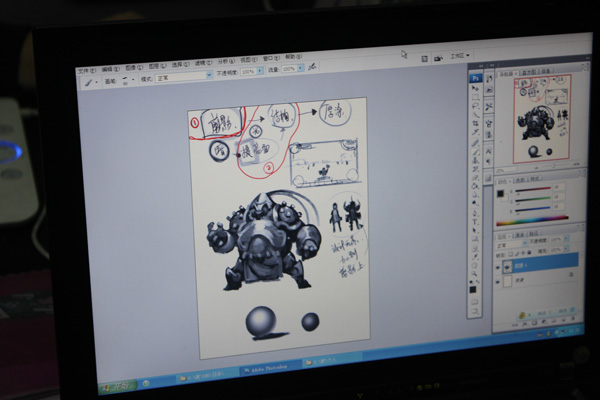The image size is (600, 400).
Task: Click the toolbox foreground color swatch
Action: [x=473, y=290]
